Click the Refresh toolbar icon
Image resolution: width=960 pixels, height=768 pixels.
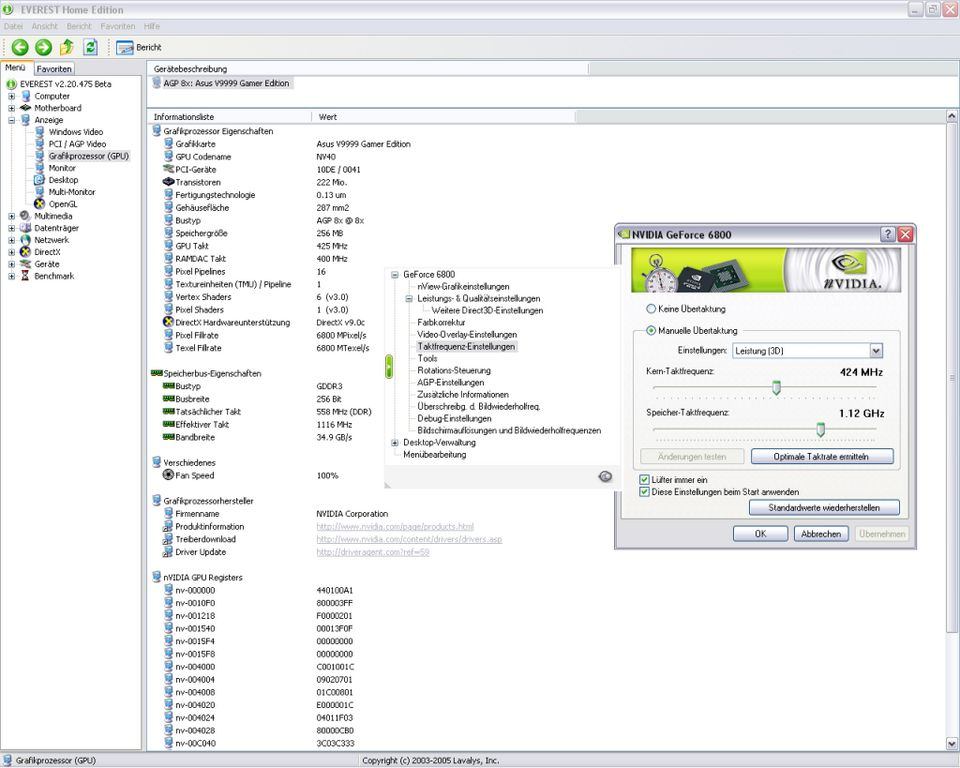click(91, 47)
